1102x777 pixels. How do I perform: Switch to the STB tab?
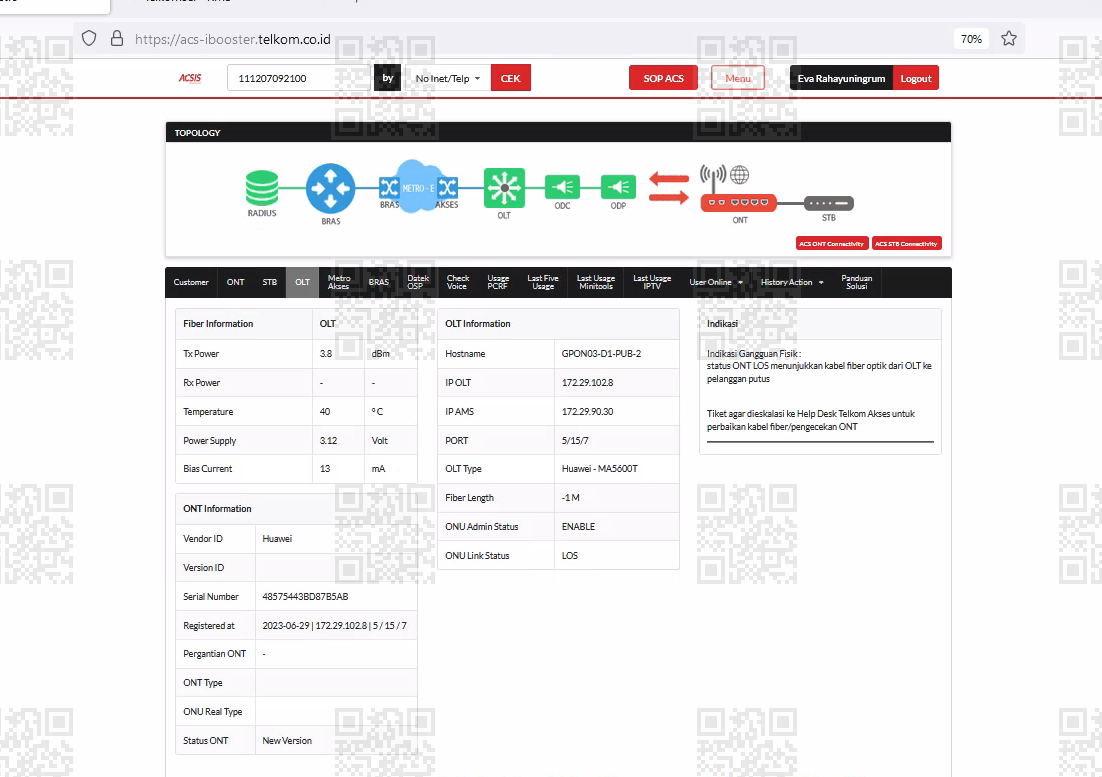pos(270,282)
